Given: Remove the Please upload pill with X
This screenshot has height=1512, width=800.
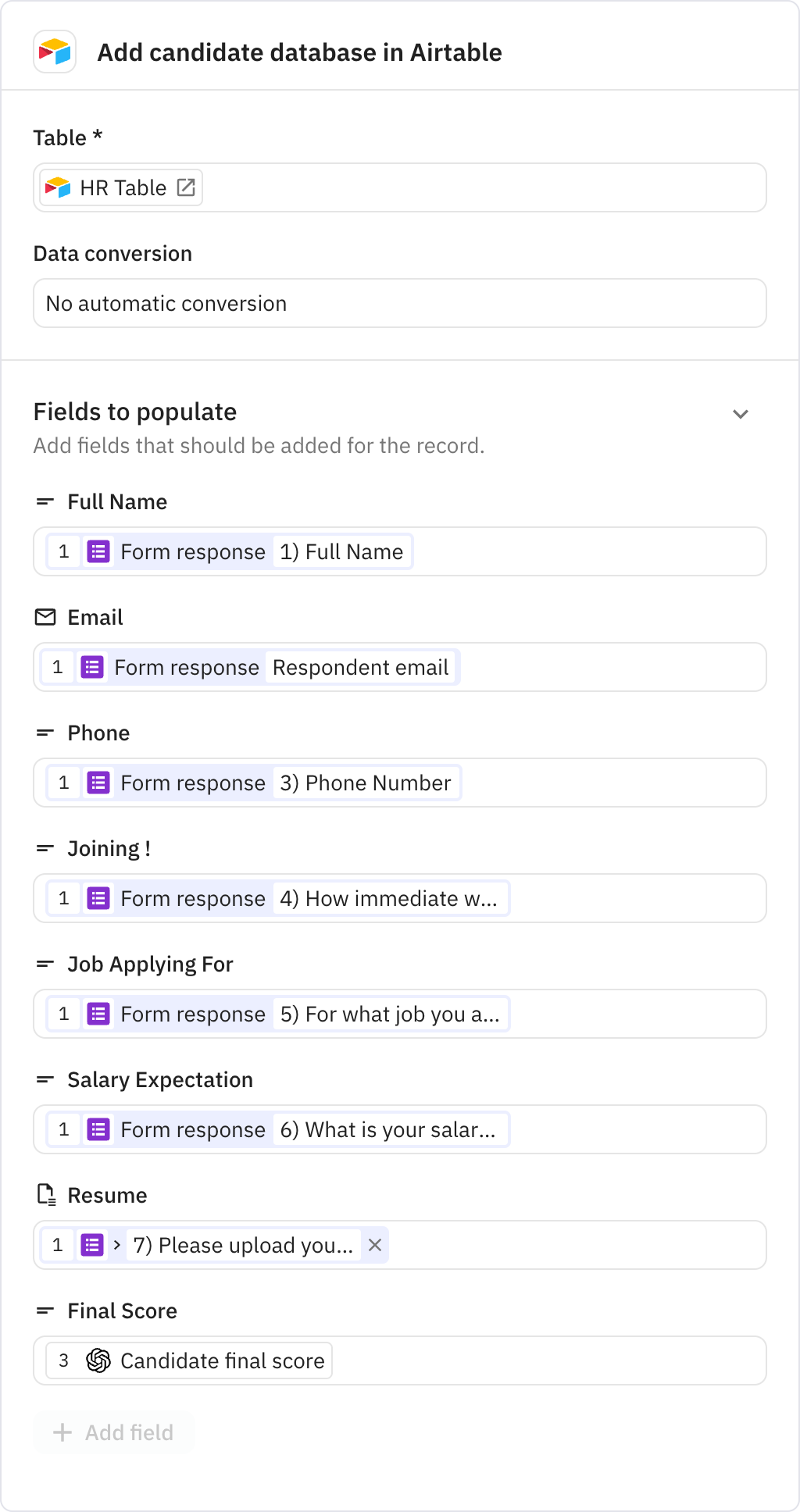Looking at the screenshot, I should click(375, 1245).
